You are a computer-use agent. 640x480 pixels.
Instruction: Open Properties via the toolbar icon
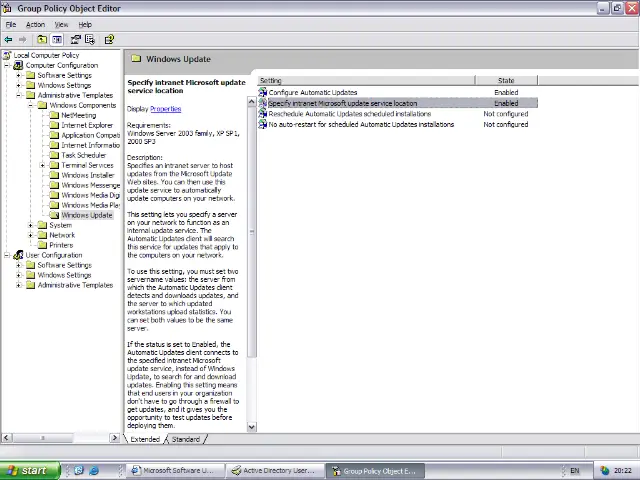tap(76, 40)
